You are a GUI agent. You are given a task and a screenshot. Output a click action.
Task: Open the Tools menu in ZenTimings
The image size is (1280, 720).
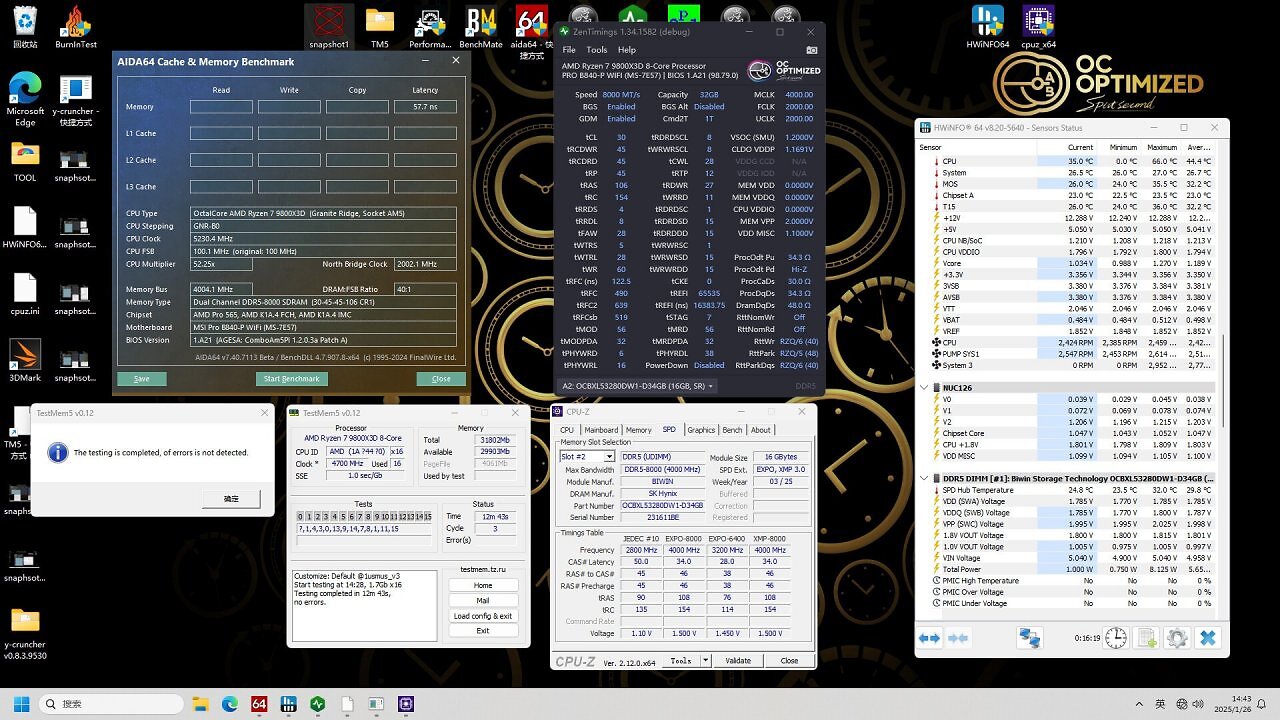tap(597, 50)
